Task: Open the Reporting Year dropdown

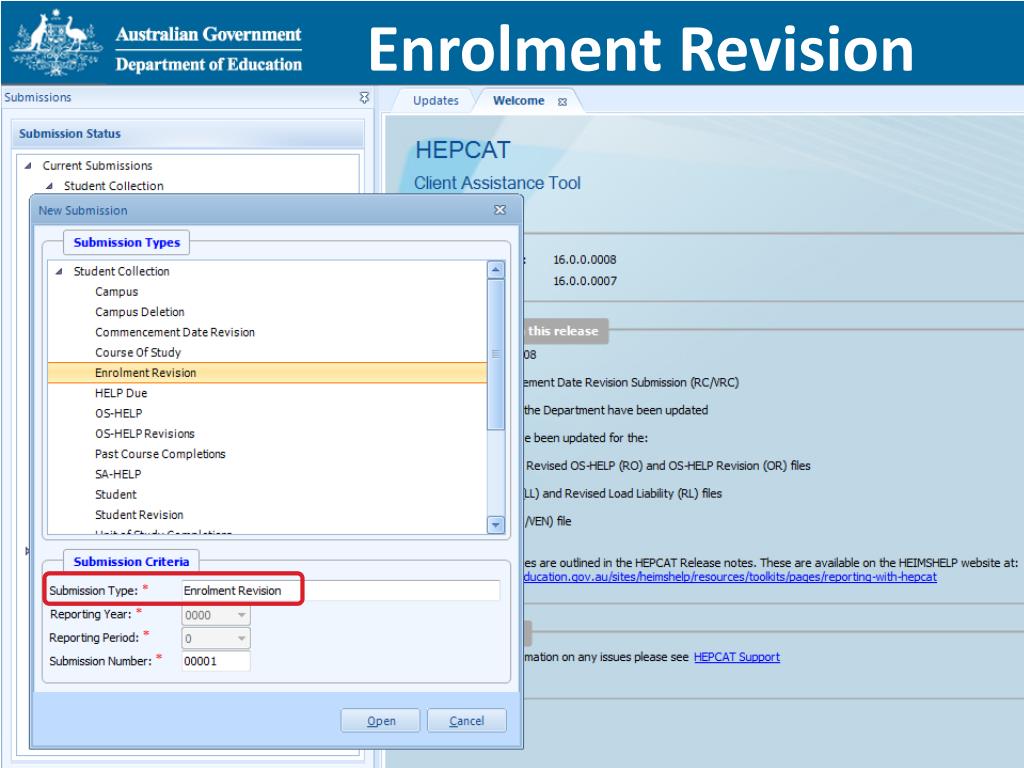Action: (x=241, y=615)
